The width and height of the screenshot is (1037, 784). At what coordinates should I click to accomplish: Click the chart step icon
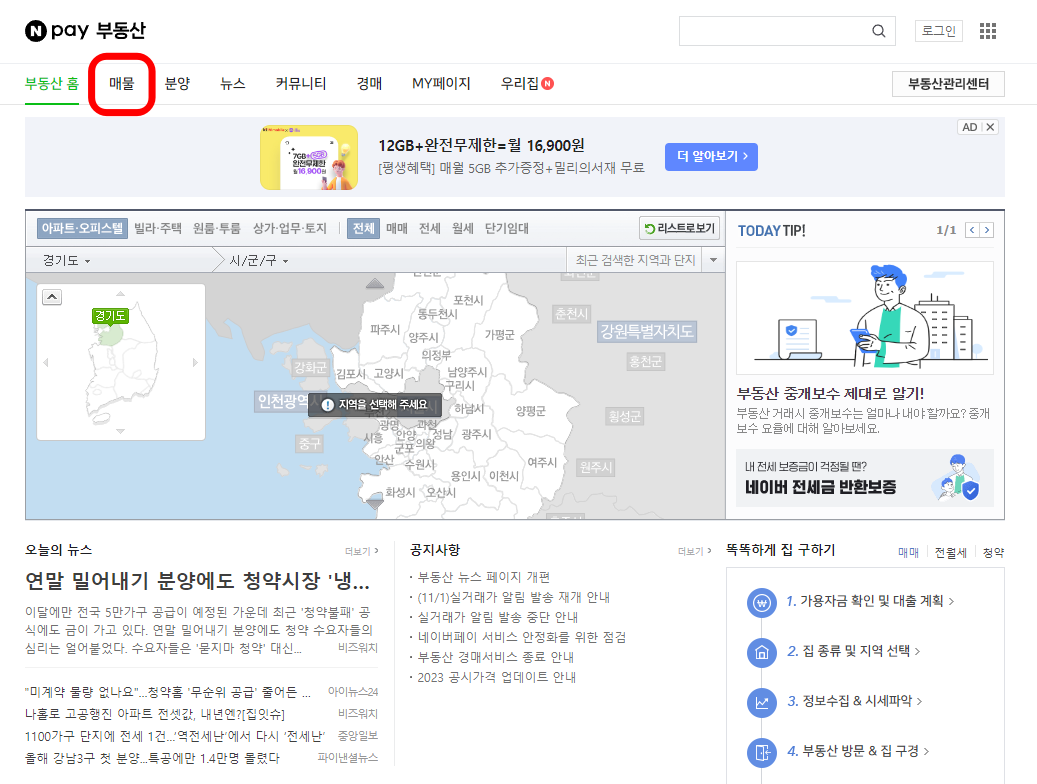(x=762, y=702)
